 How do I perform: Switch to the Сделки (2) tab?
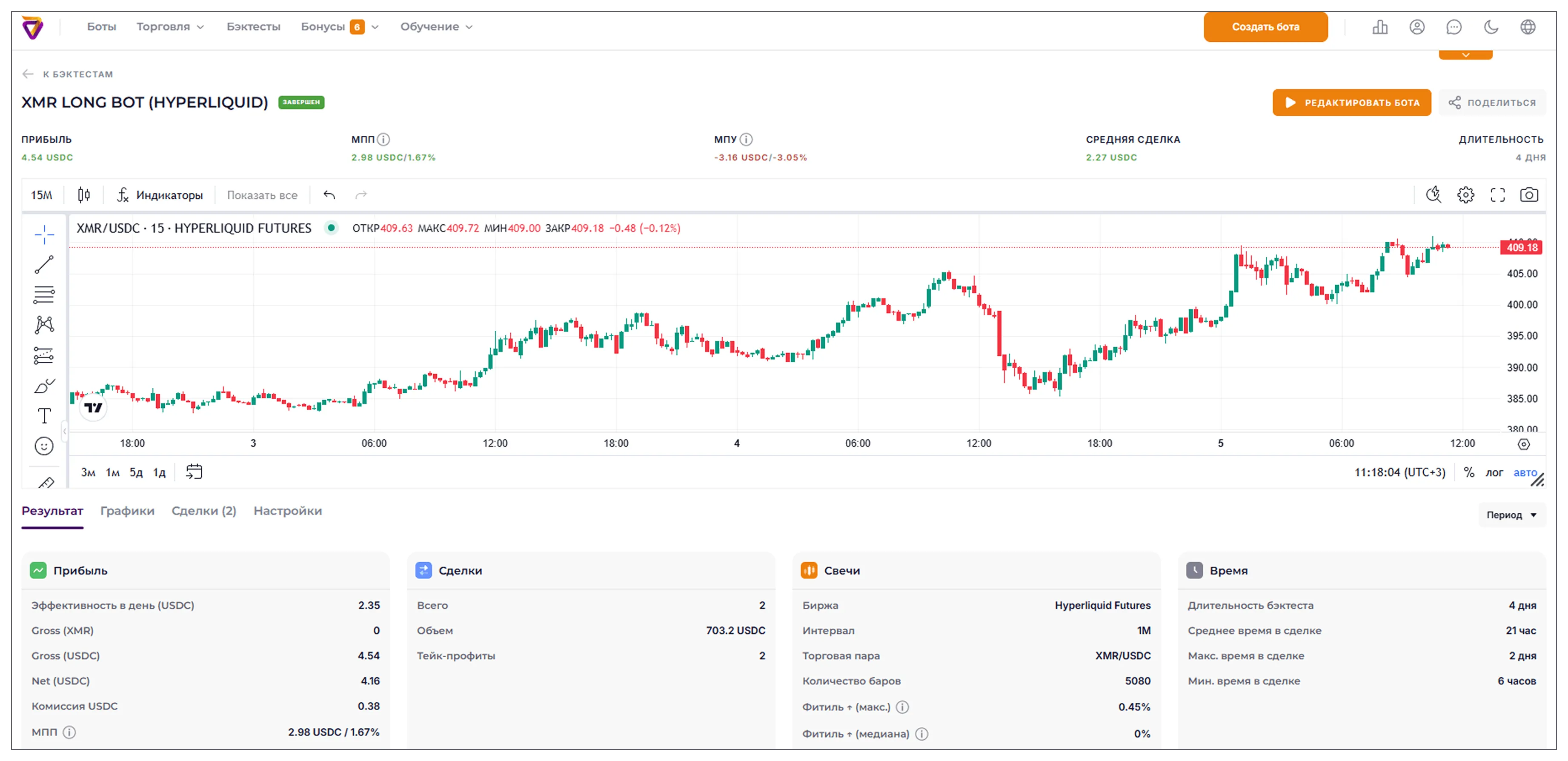click(204, 512)
